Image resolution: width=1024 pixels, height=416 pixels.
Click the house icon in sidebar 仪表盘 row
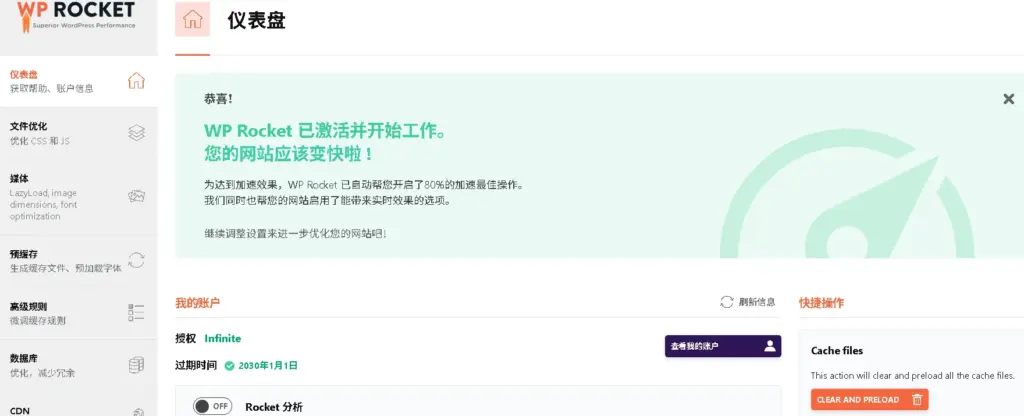(x=136, y=81)
